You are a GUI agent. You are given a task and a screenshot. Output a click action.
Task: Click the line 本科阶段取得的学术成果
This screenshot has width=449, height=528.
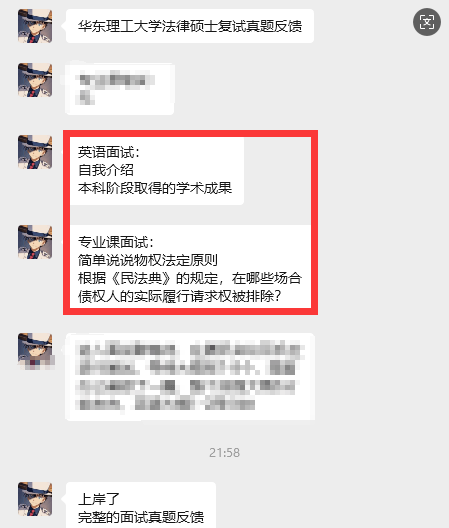pos(155,188)
